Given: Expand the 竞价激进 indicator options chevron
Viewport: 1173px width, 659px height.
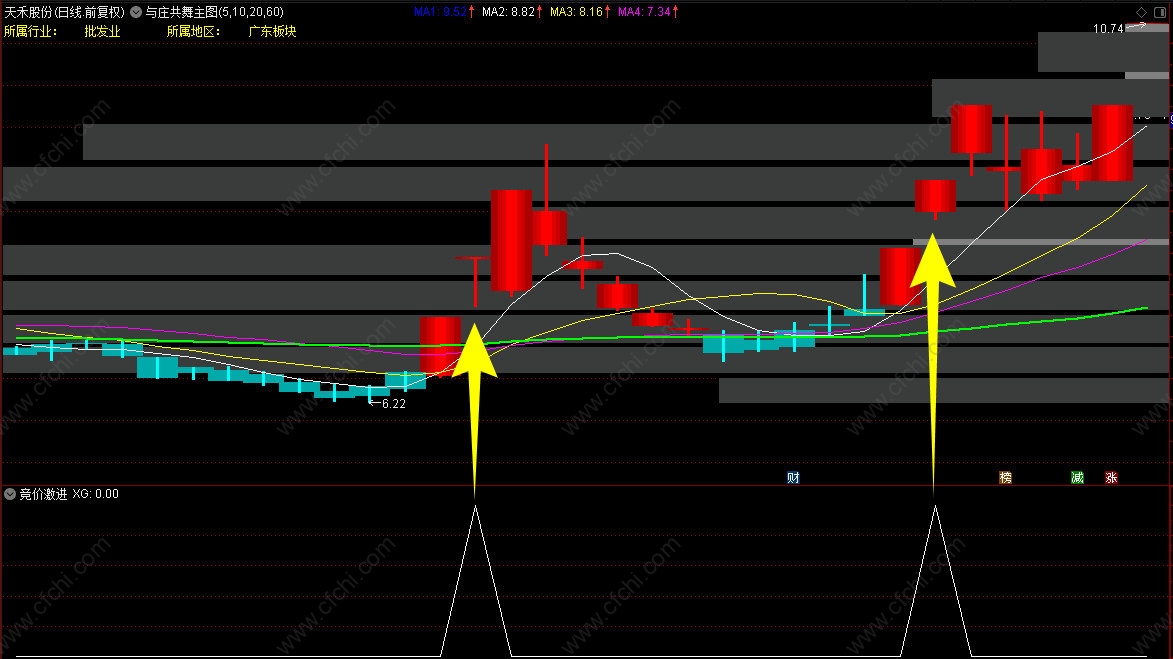Looking at the screenshot, I should click(x=10, y=494).
